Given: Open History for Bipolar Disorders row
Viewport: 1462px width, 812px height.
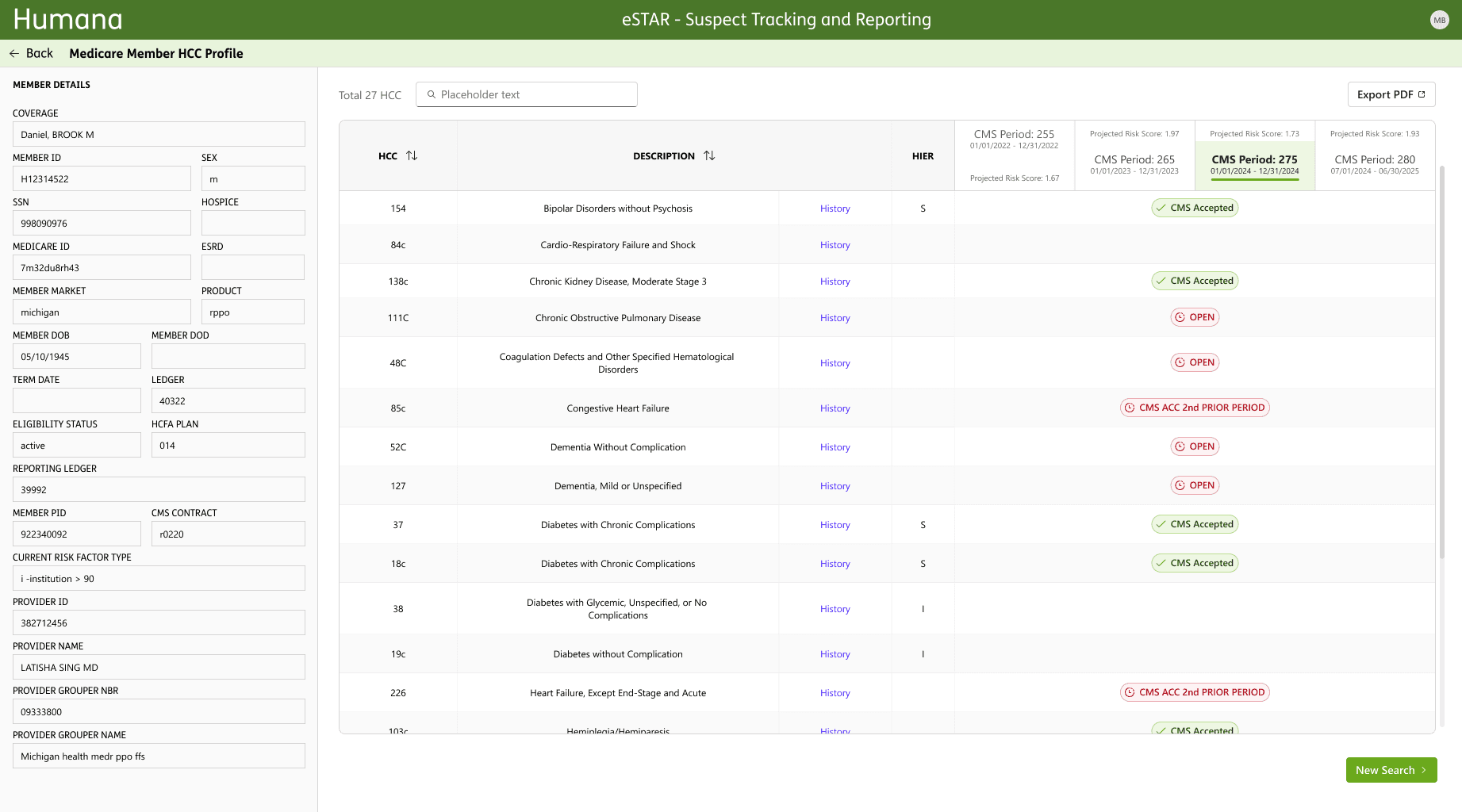Looking at the screenshot, I should (x=835, y=209).
